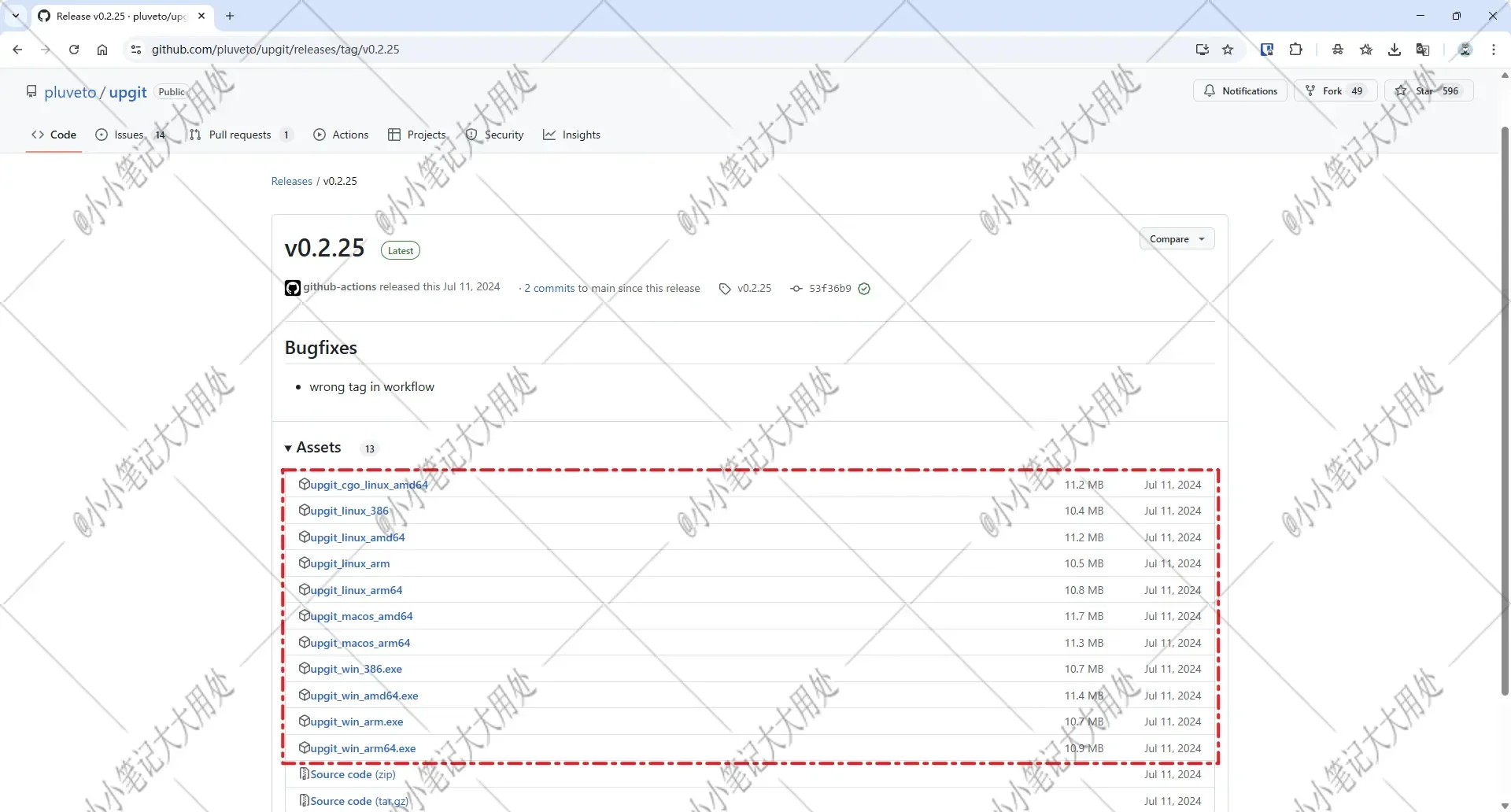Download upgit_linux_amd64 asset

(x=357, y=537)
